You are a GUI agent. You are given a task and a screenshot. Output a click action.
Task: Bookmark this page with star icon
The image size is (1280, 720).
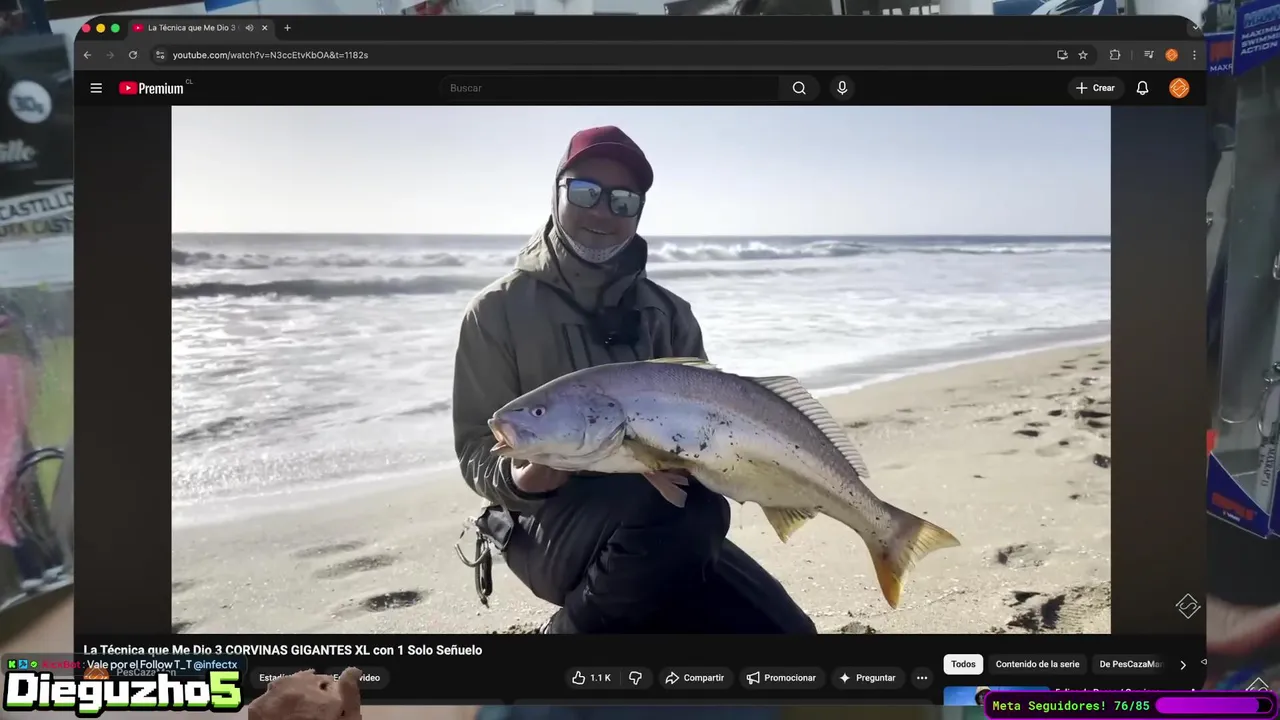(1083, 55)
